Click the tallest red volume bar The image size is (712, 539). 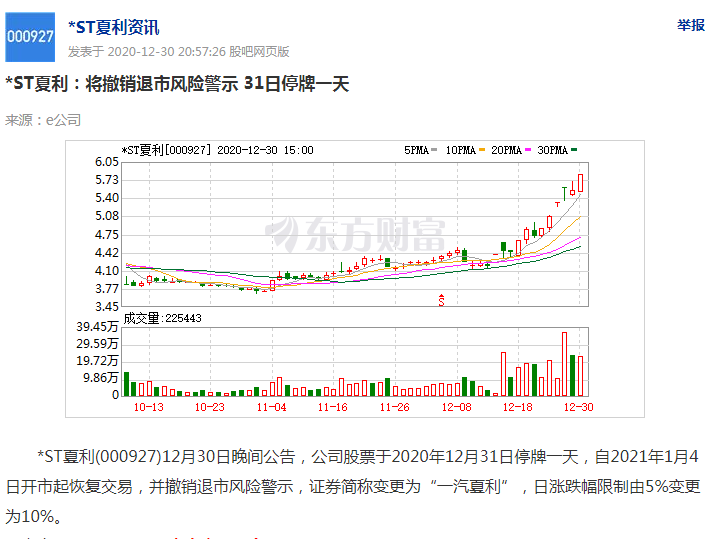pos(564,364)
